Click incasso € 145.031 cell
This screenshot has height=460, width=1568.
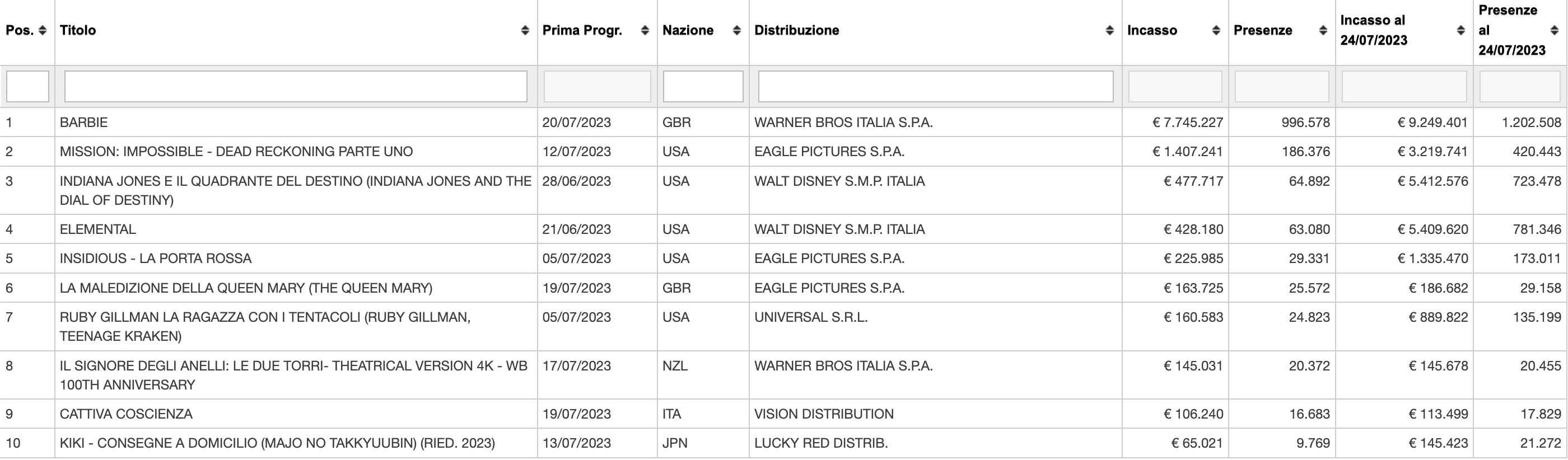tap(1193, 367)
